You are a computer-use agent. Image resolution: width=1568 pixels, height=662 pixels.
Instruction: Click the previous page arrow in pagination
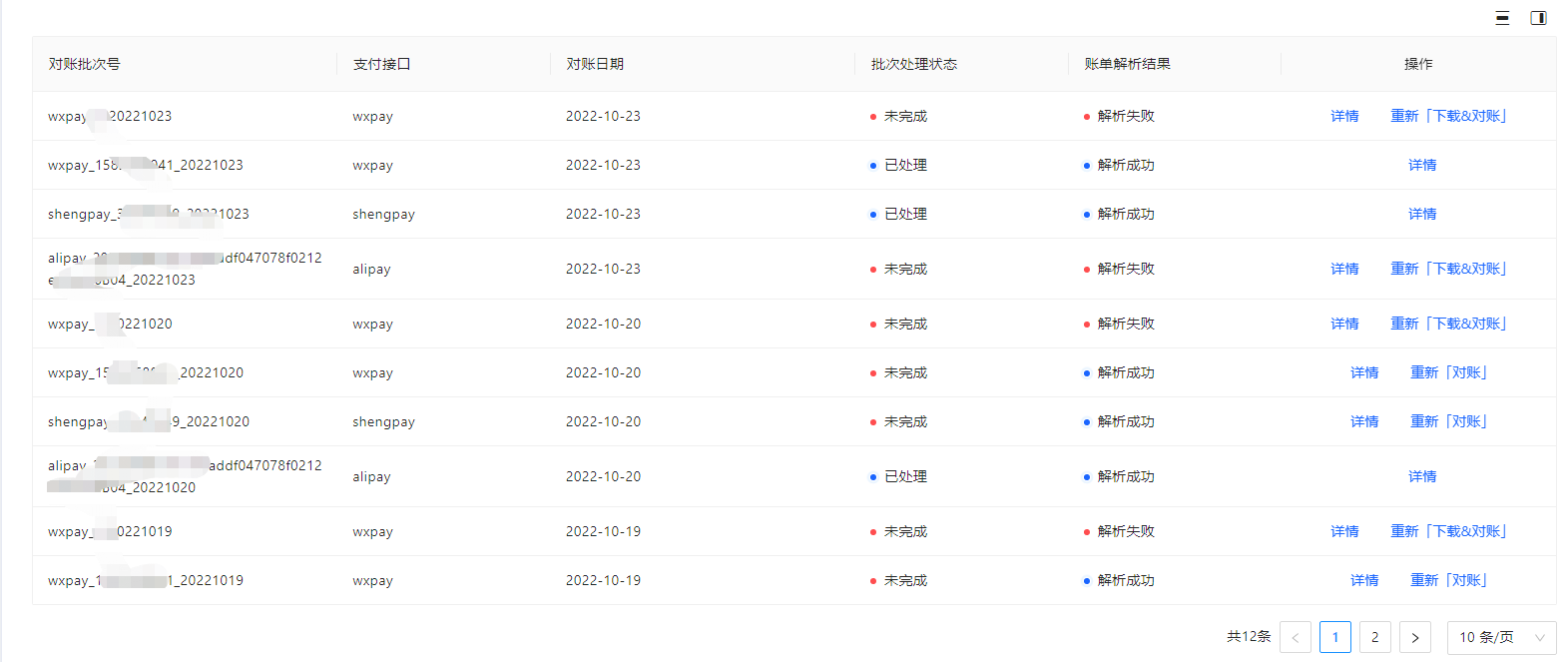[x=1295, y=637]
